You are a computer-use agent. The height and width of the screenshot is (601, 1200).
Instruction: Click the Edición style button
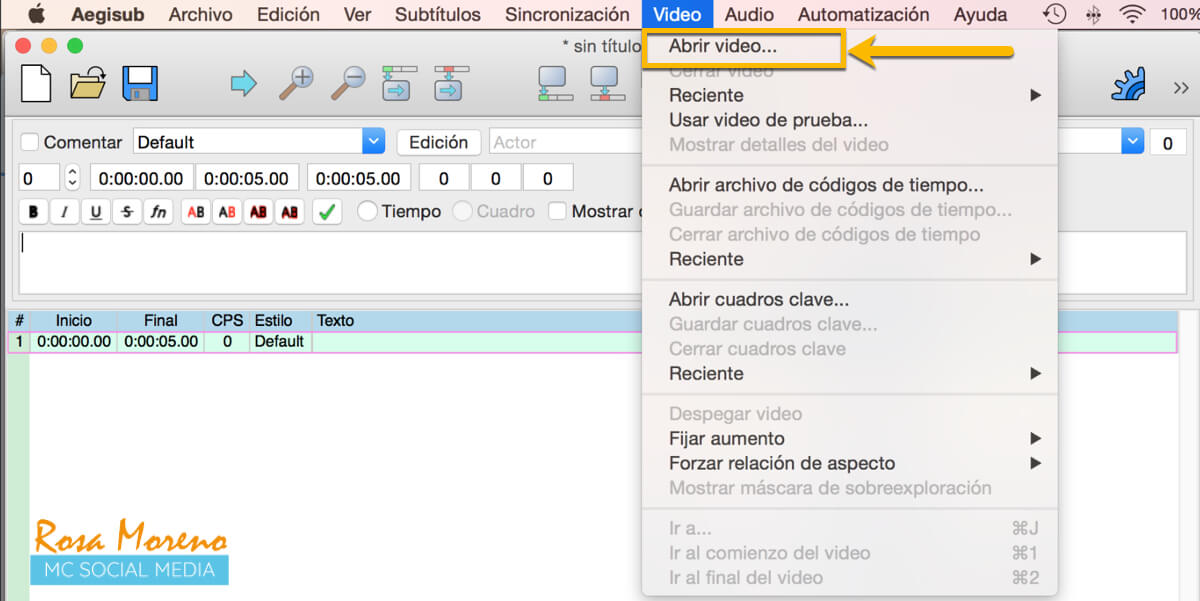point(439,142)
